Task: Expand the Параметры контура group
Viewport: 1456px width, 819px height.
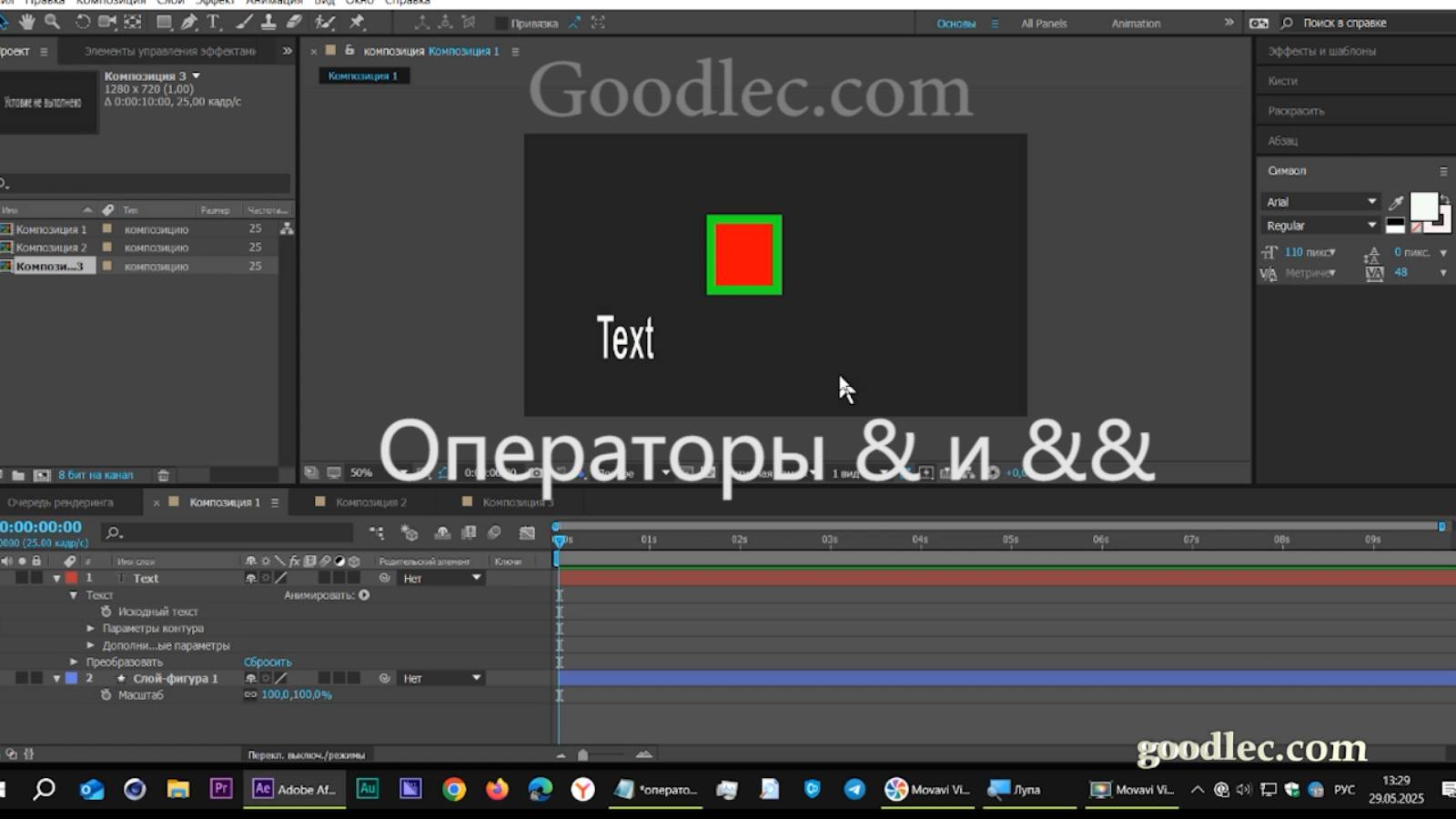Action: pos(88,629)
